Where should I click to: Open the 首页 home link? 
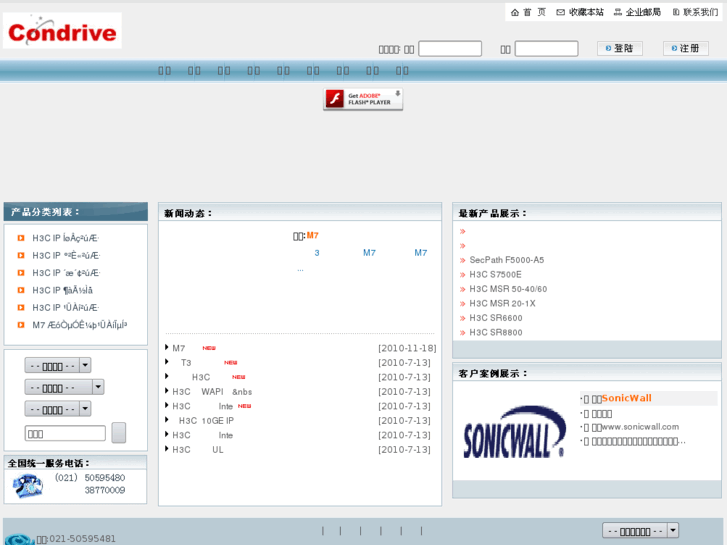click(x=529, y=12)
